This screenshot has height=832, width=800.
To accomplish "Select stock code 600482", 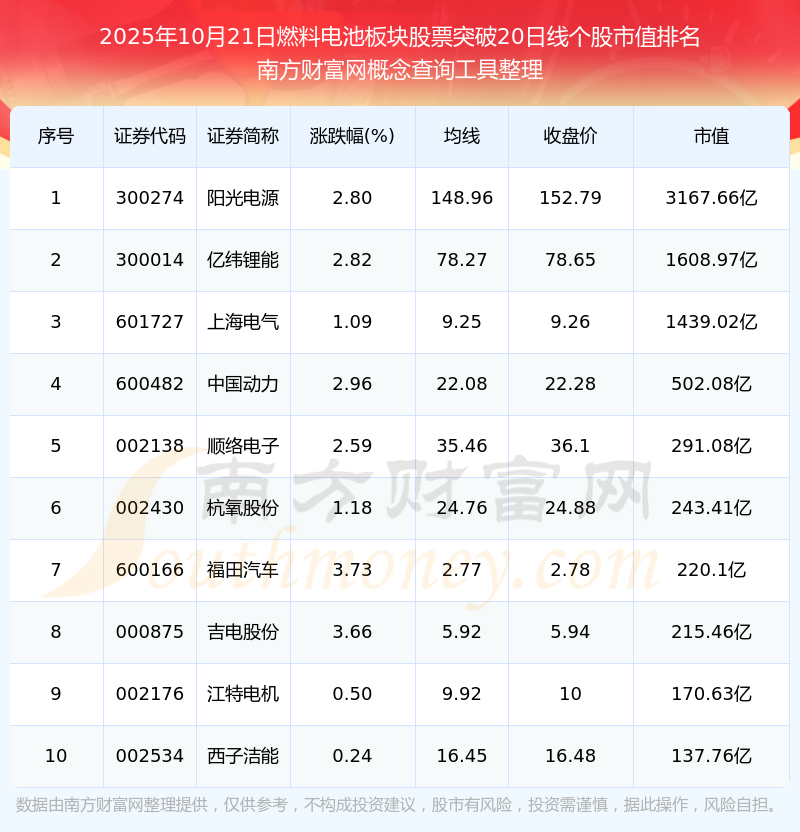I will click(x=150, y=384).
